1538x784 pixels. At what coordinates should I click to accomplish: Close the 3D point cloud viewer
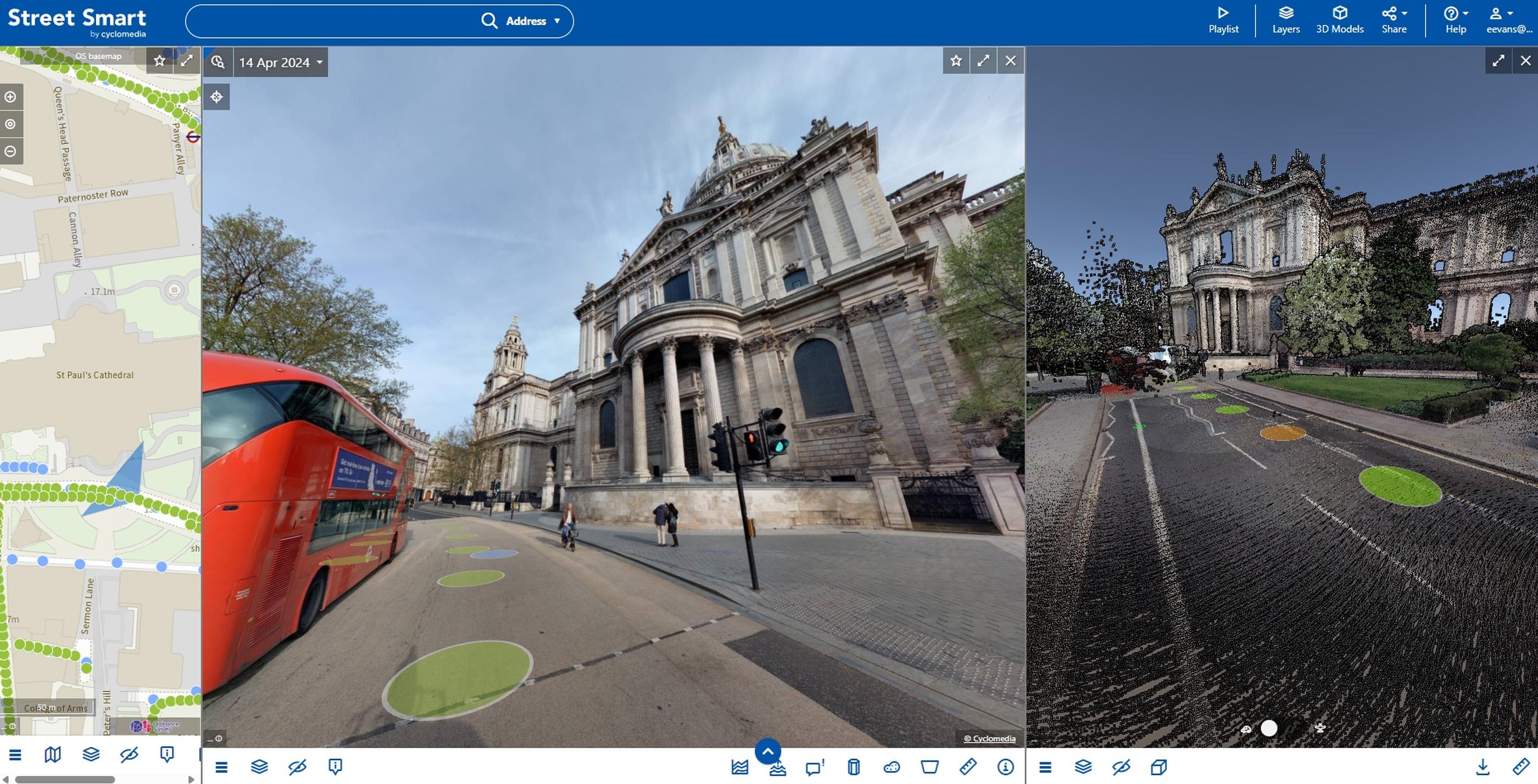(x=1525, y=60)
